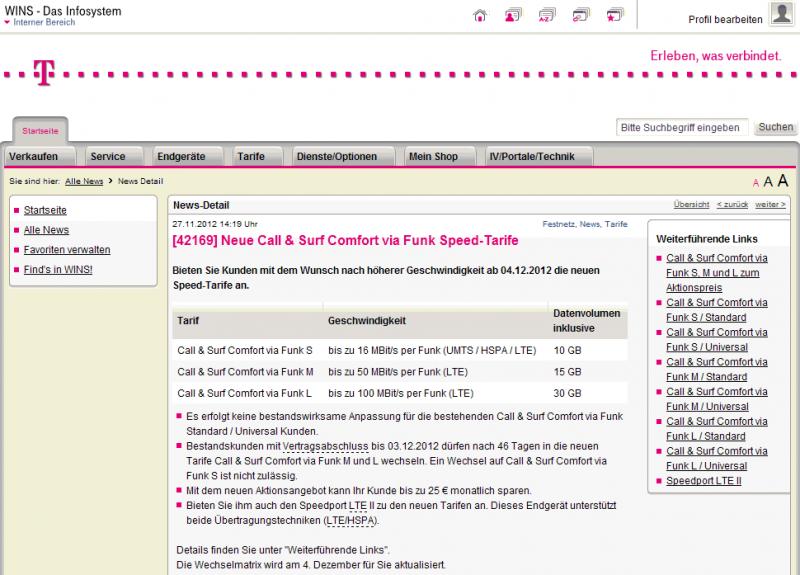This screenshot has width=800, height=575.
Task: Click the News category tag
Action: pyautogui.click(x=590, y=224)
